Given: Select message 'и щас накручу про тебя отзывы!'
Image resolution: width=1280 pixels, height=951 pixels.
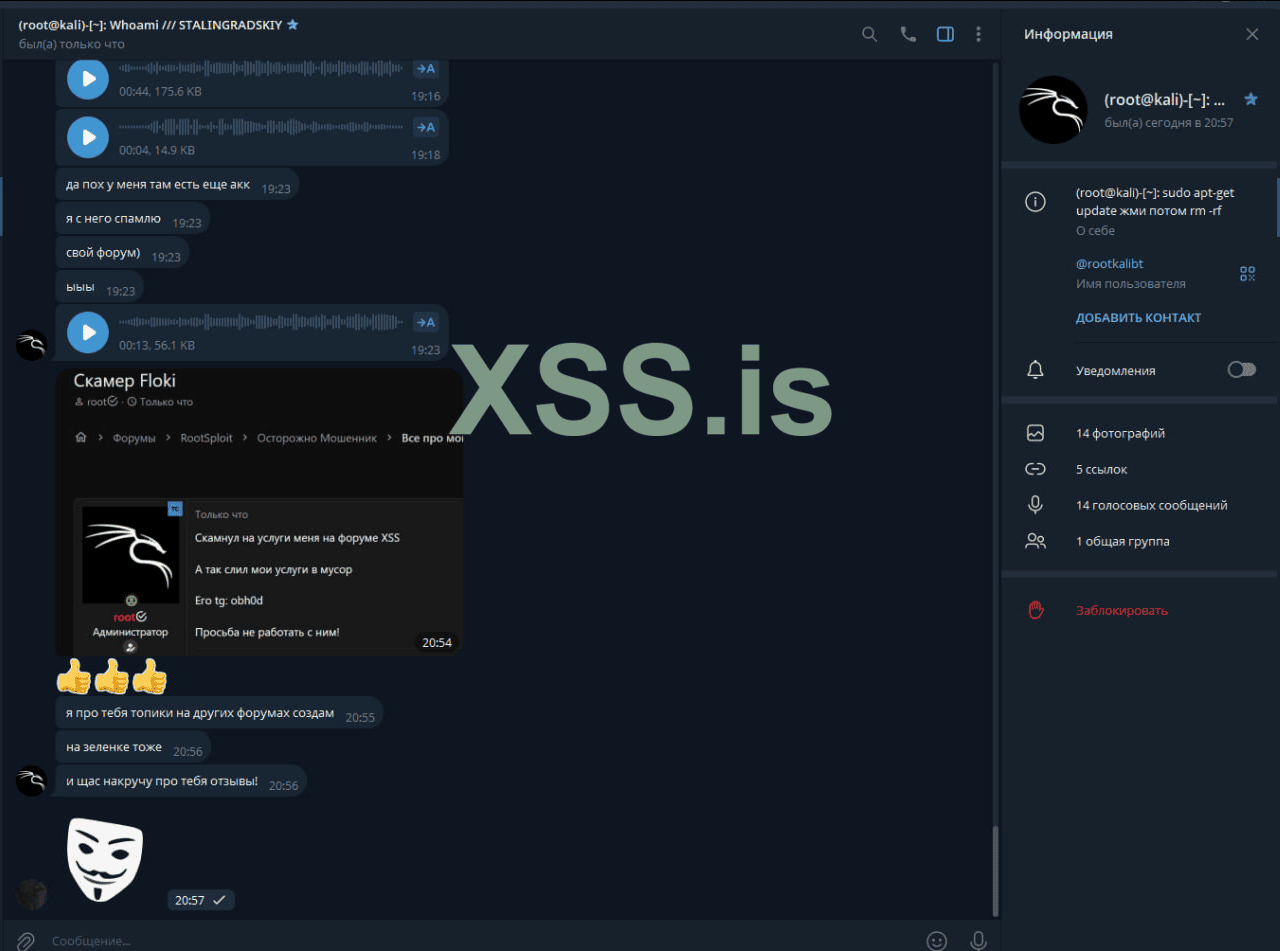Looking at the screenshot, I should point(181,782).
